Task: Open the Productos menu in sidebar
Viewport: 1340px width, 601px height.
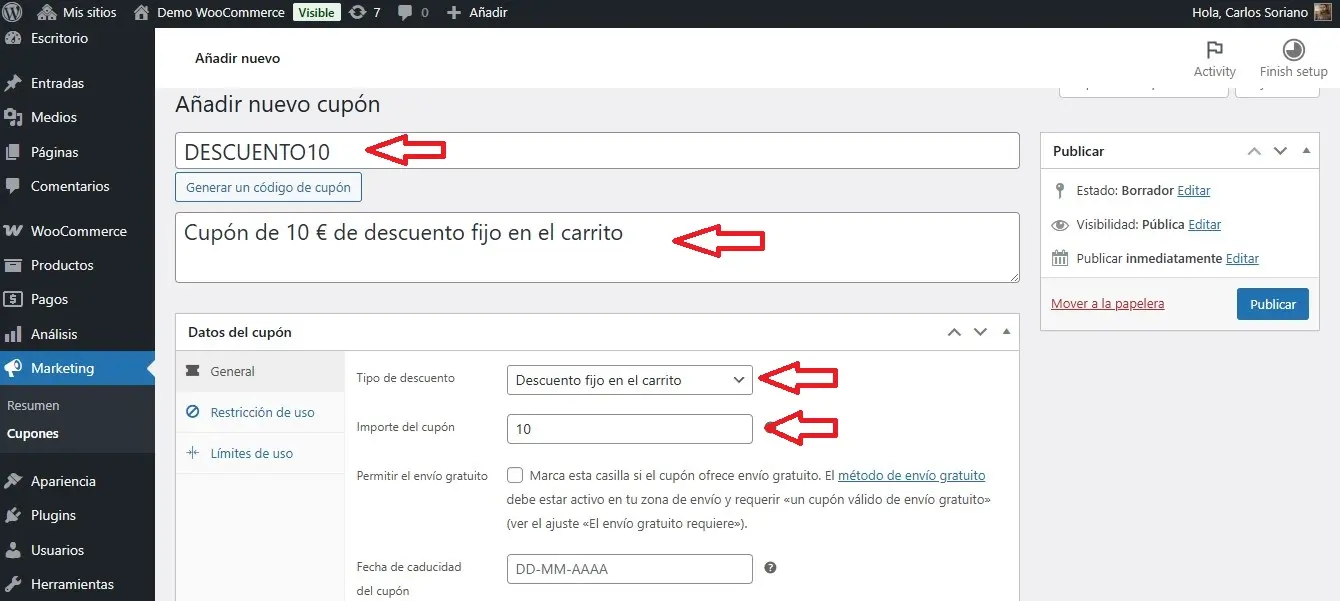Action: [x=62, y=265]
